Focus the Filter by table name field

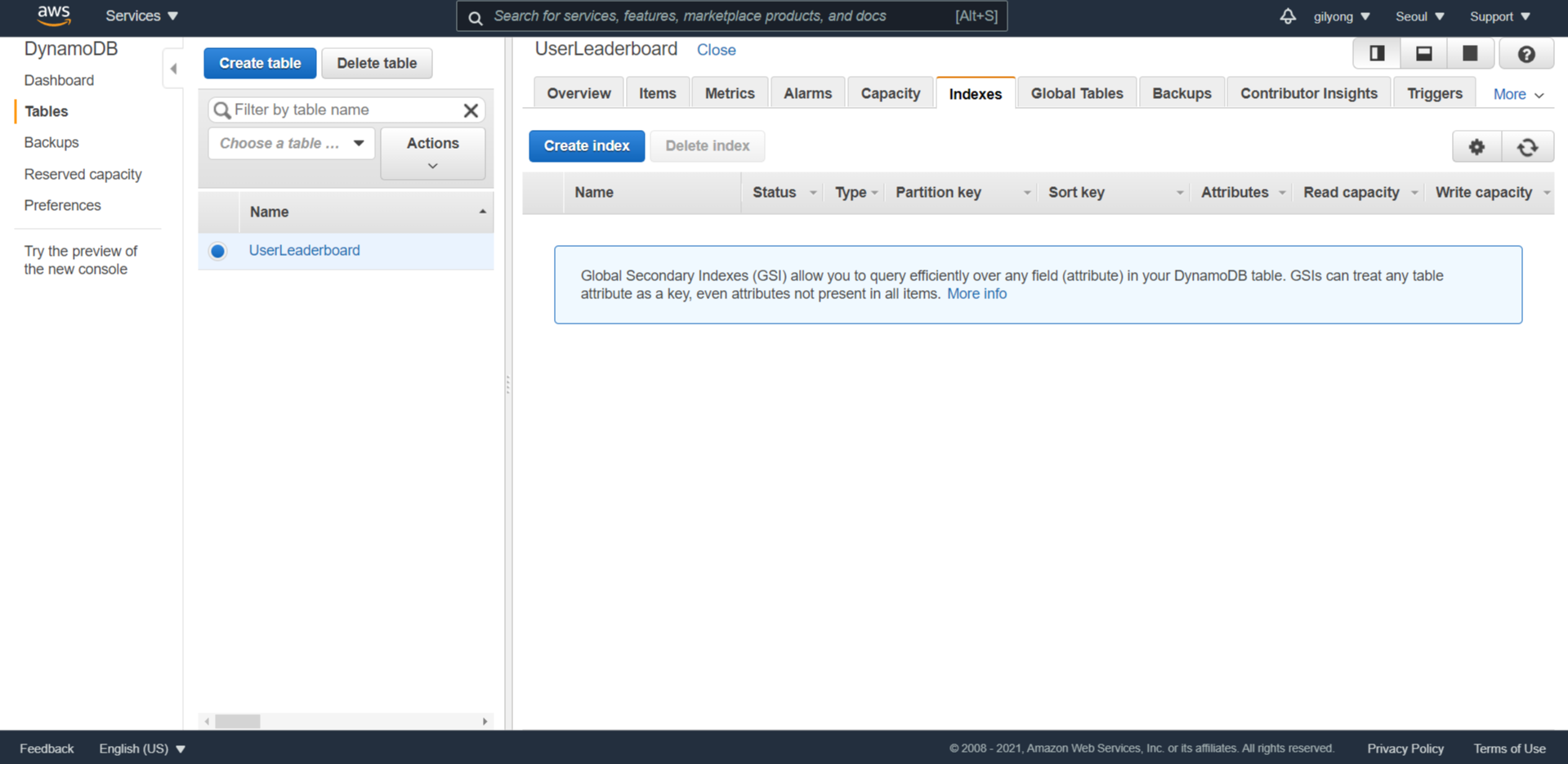(346, 109)
